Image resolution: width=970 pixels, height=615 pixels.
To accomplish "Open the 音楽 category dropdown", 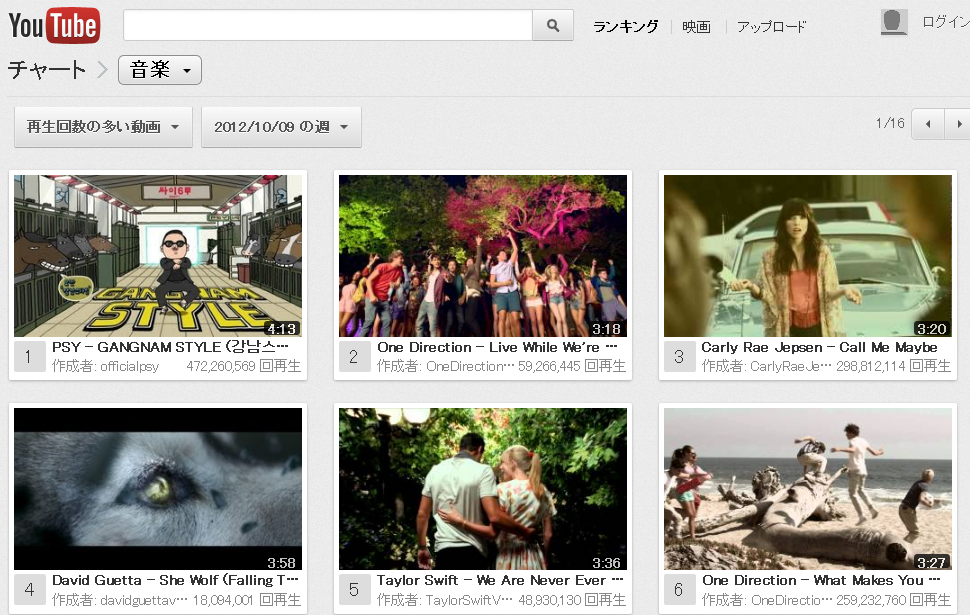I will click(x=160, y=70).
